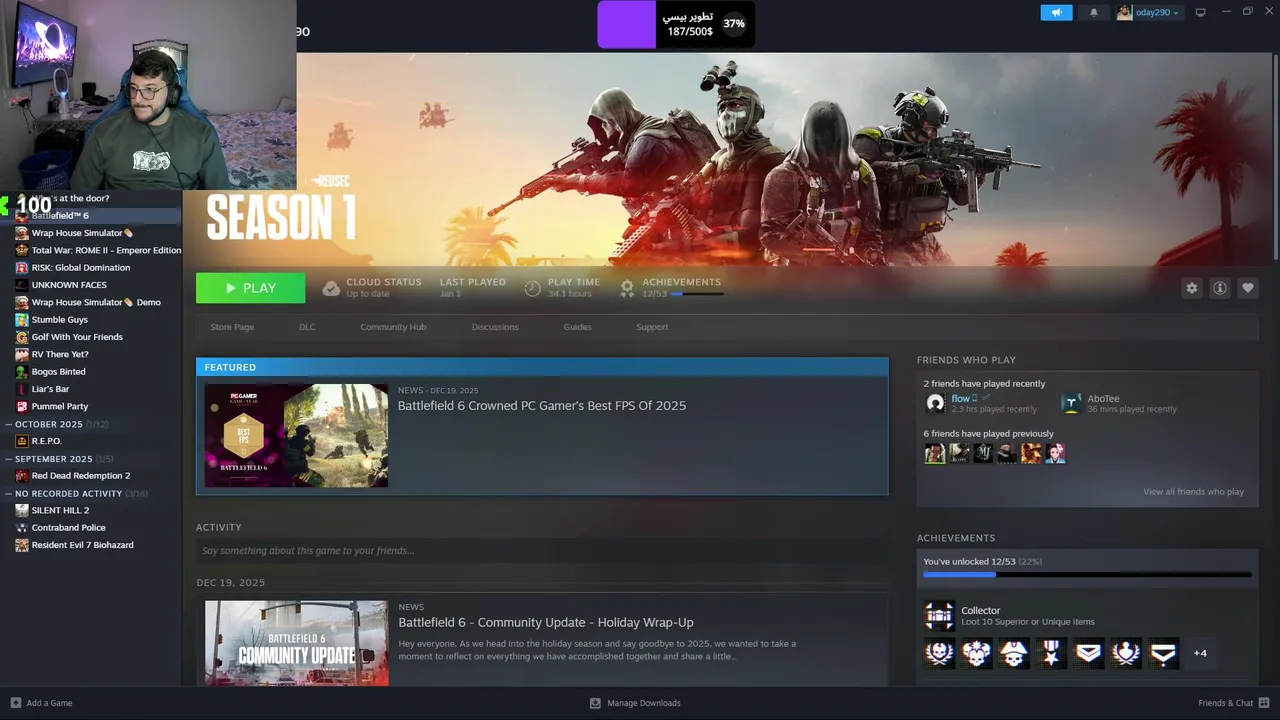Click the medal star achievement badge
This screenshot has height=720, width=1280.
click(1051, 653)
